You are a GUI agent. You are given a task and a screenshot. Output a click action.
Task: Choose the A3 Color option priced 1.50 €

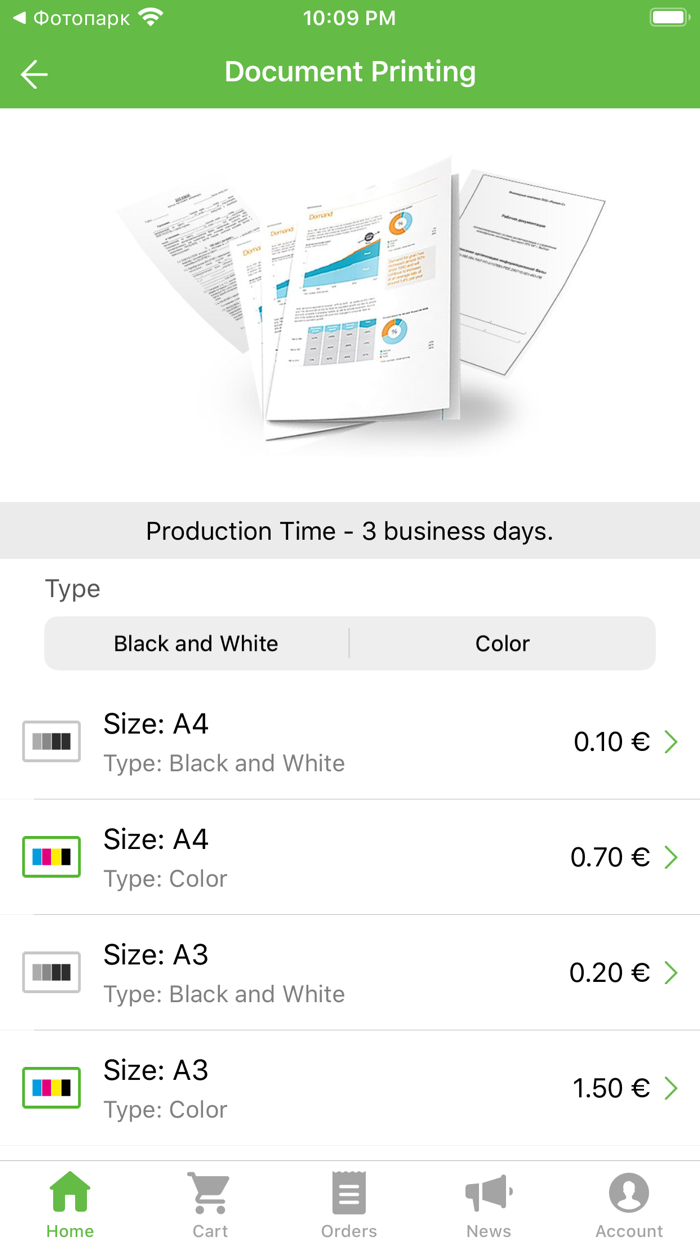pos(350,1088)
